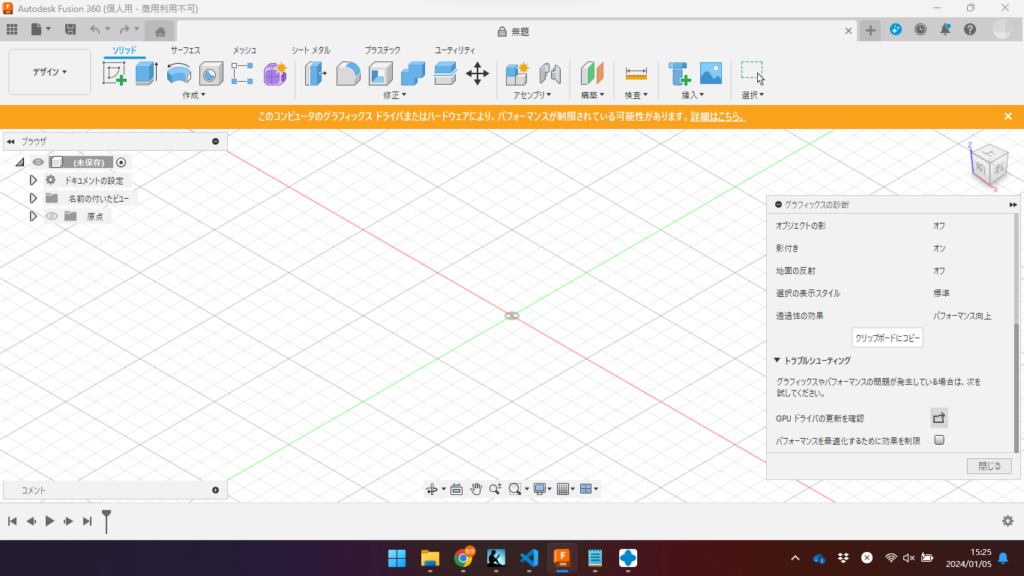Select the Pan hand tool
Screen dimensions: 1024x576
click(475, 489)
